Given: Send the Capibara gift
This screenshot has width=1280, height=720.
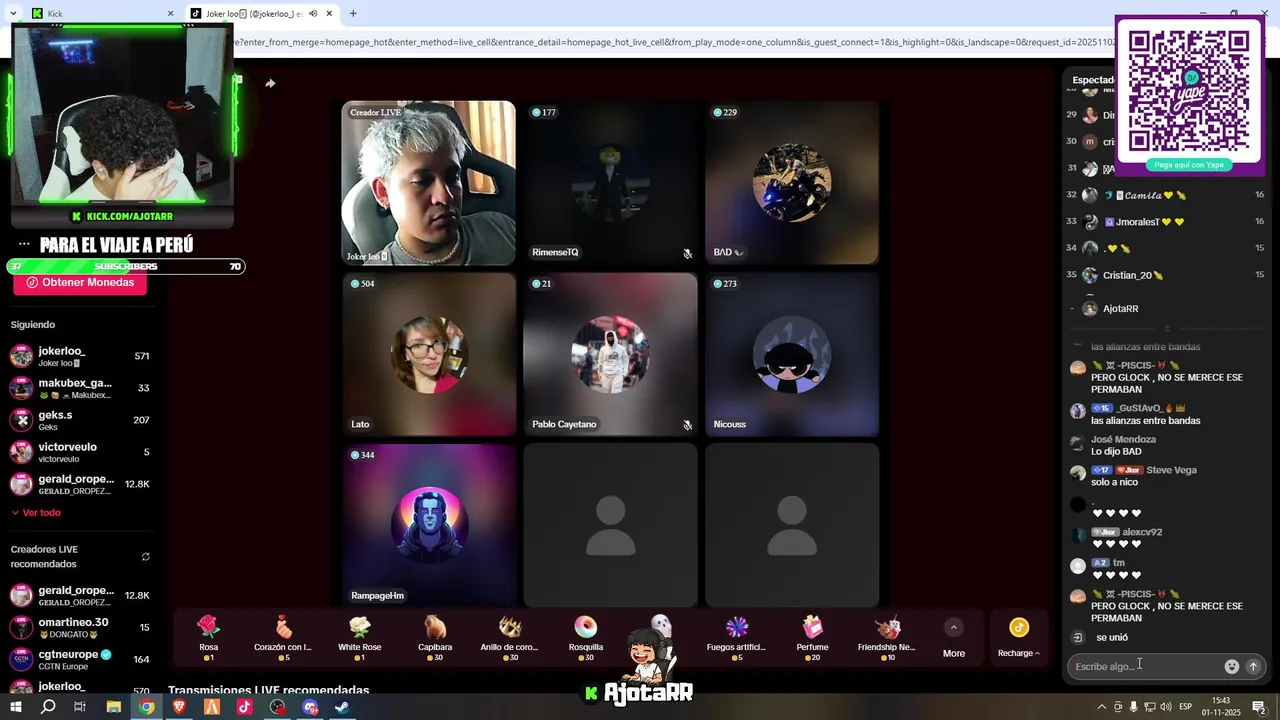Looking at the screenshot, I should point(435,638).
